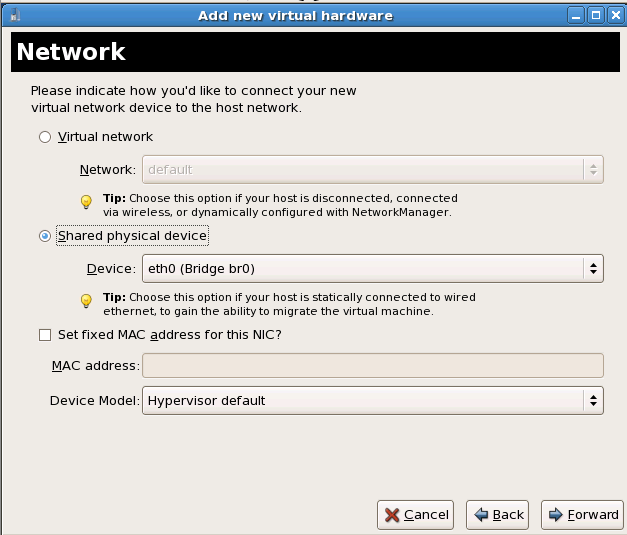
Task: Select the Shared physical device radio option
Action: pyautogui.click(x=44, y=236)
